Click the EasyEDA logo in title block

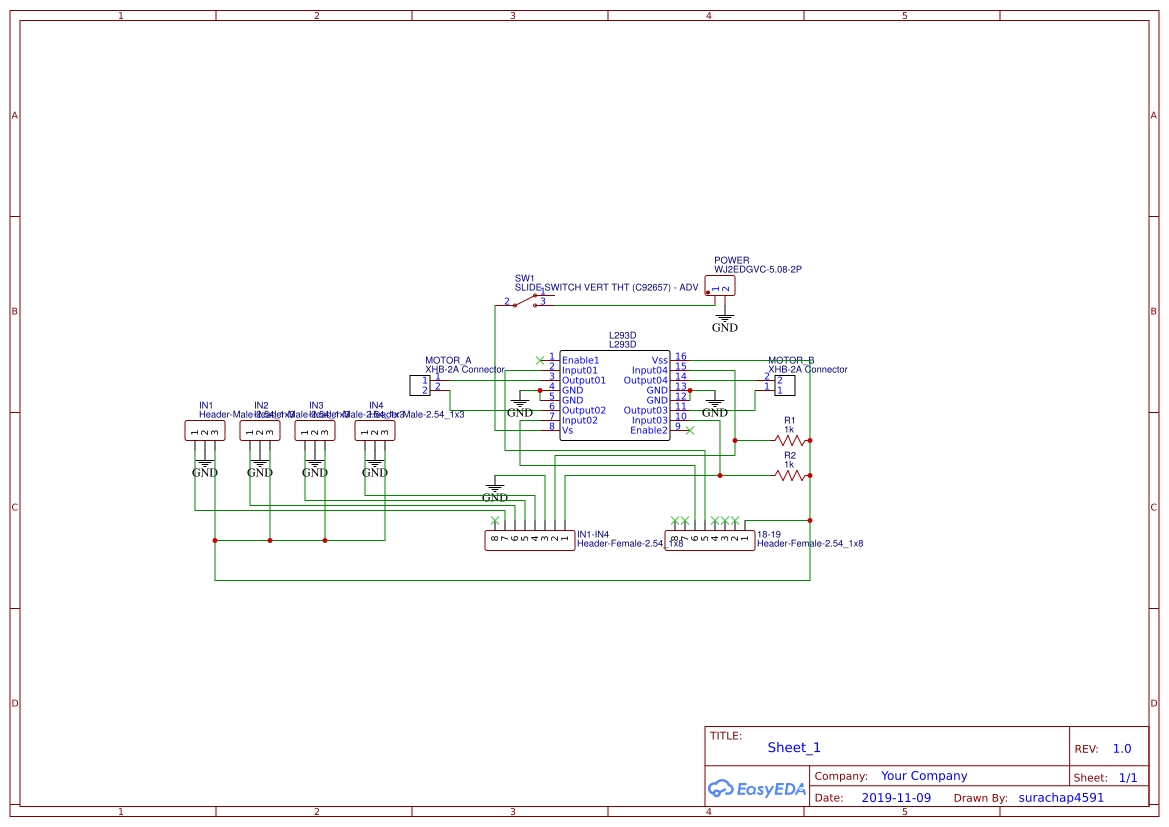click(757, 788)
